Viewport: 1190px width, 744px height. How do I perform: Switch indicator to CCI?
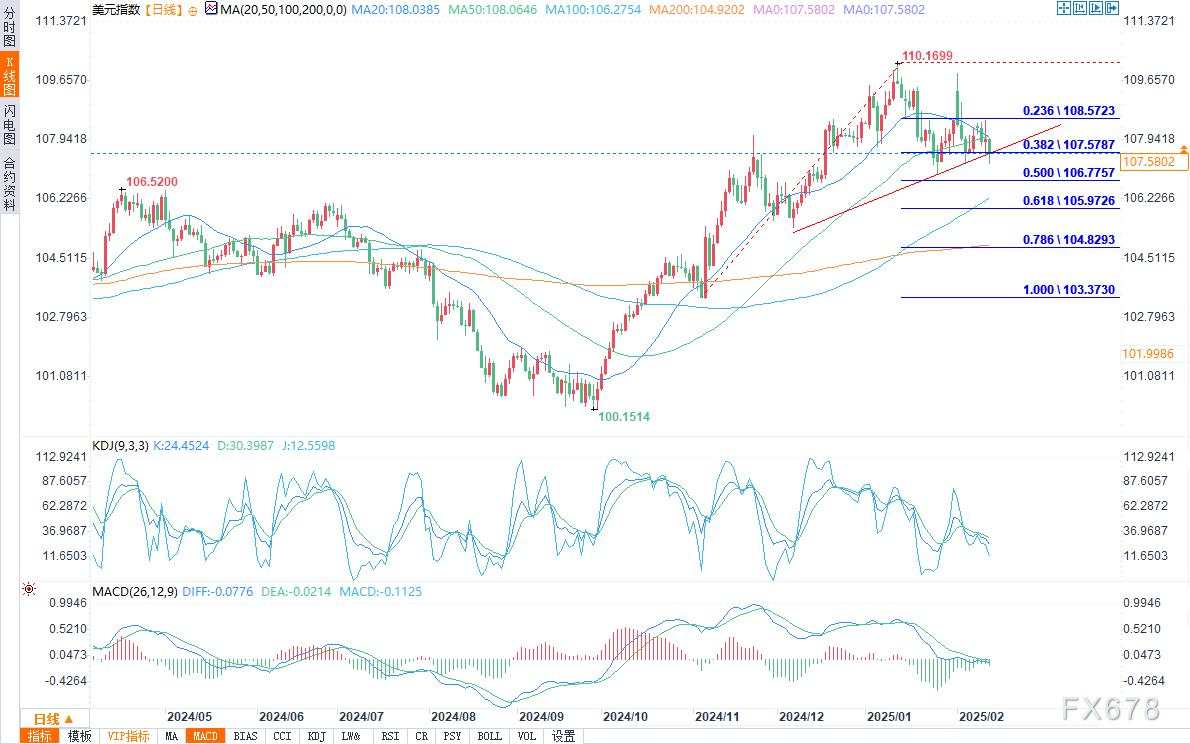[282, 736]
